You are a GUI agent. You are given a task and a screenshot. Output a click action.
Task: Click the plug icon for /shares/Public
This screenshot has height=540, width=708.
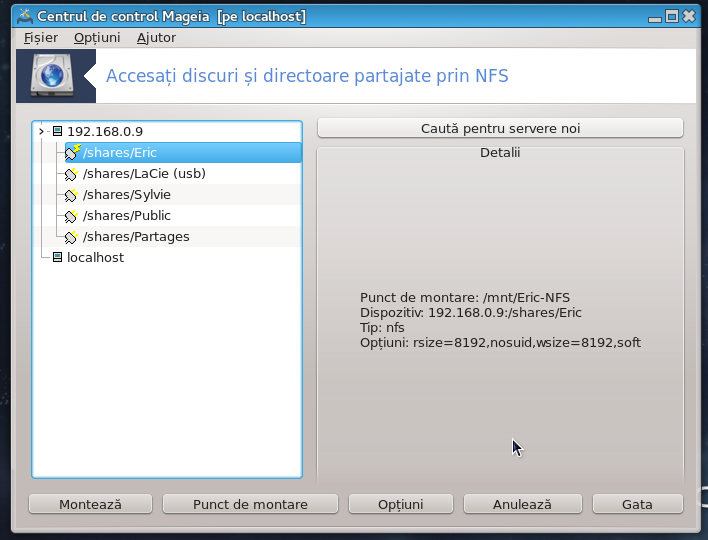[71, 216]
